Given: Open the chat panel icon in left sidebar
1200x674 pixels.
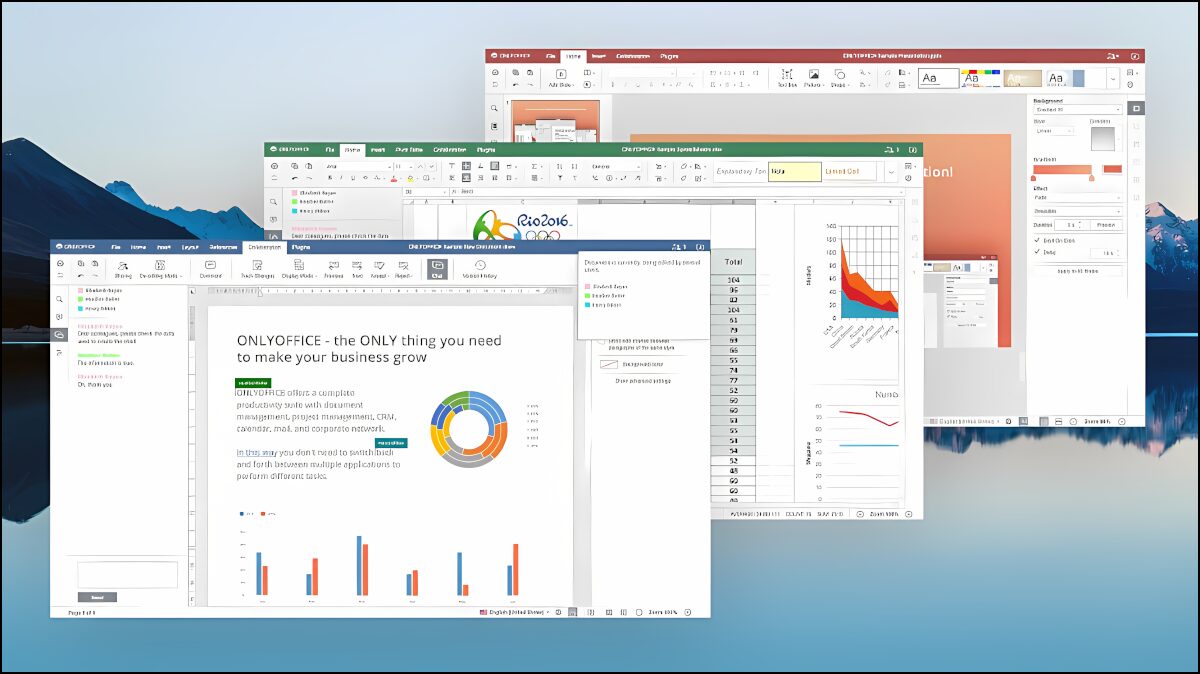Looking at the screenshot, I should (x=60, y=334).
